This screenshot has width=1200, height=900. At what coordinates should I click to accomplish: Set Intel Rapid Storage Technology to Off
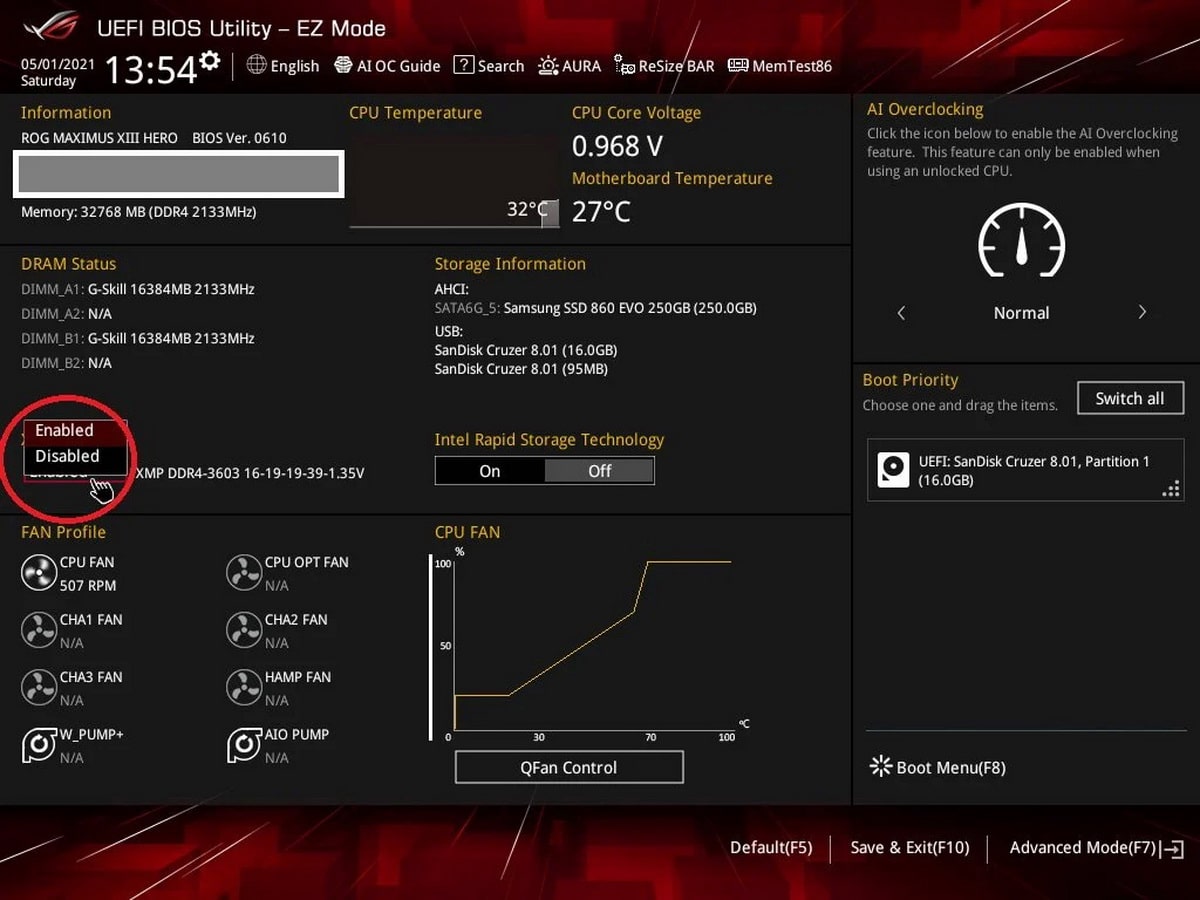pyautogui.click(x=599, y=471)
